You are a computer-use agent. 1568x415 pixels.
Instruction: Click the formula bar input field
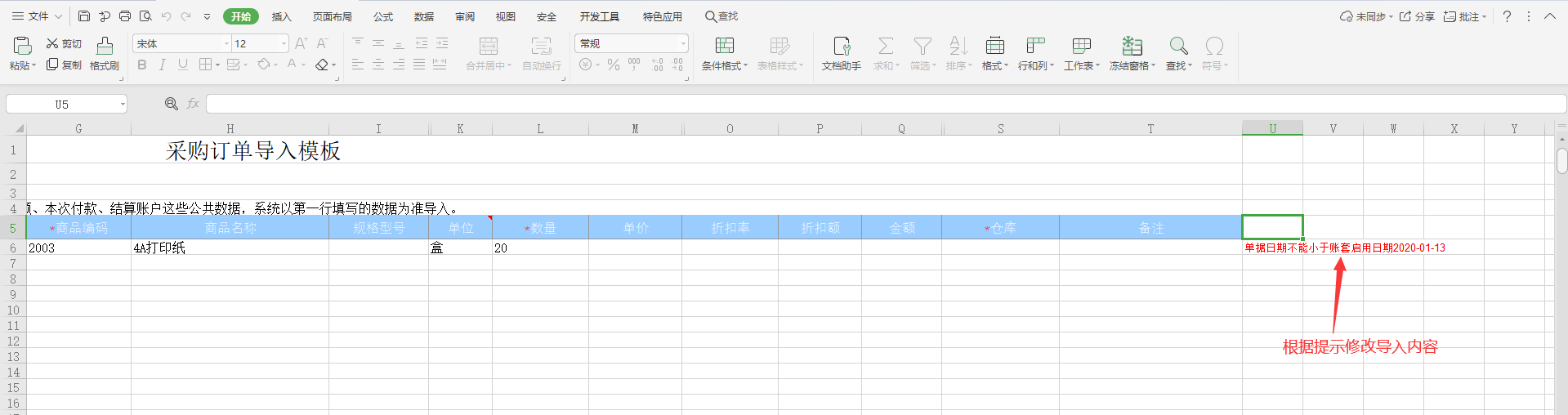pos(886,104)
